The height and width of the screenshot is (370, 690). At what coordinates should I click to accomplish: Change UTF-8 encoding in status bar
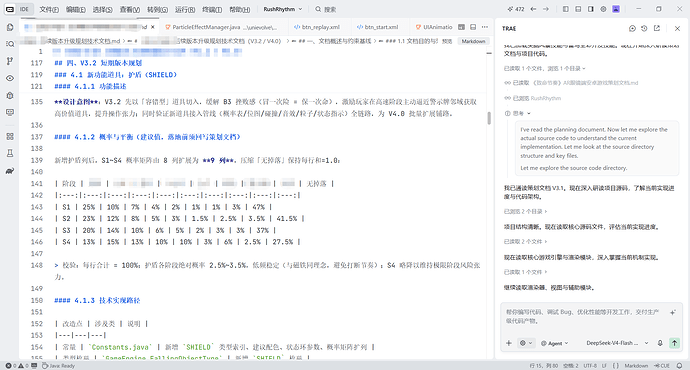click(x=590, y=366)
